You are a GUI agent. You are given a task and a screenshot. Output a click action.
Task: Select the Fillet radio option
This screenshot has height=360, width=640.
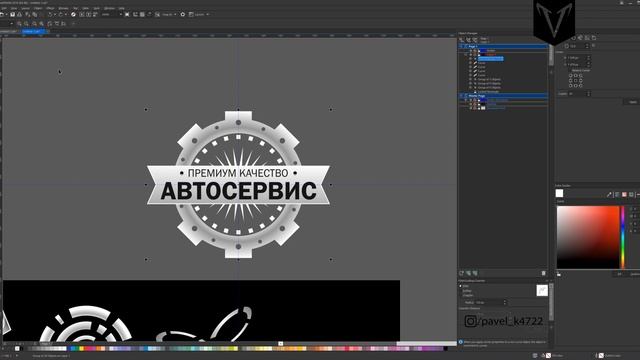click(x=461, y=286)
